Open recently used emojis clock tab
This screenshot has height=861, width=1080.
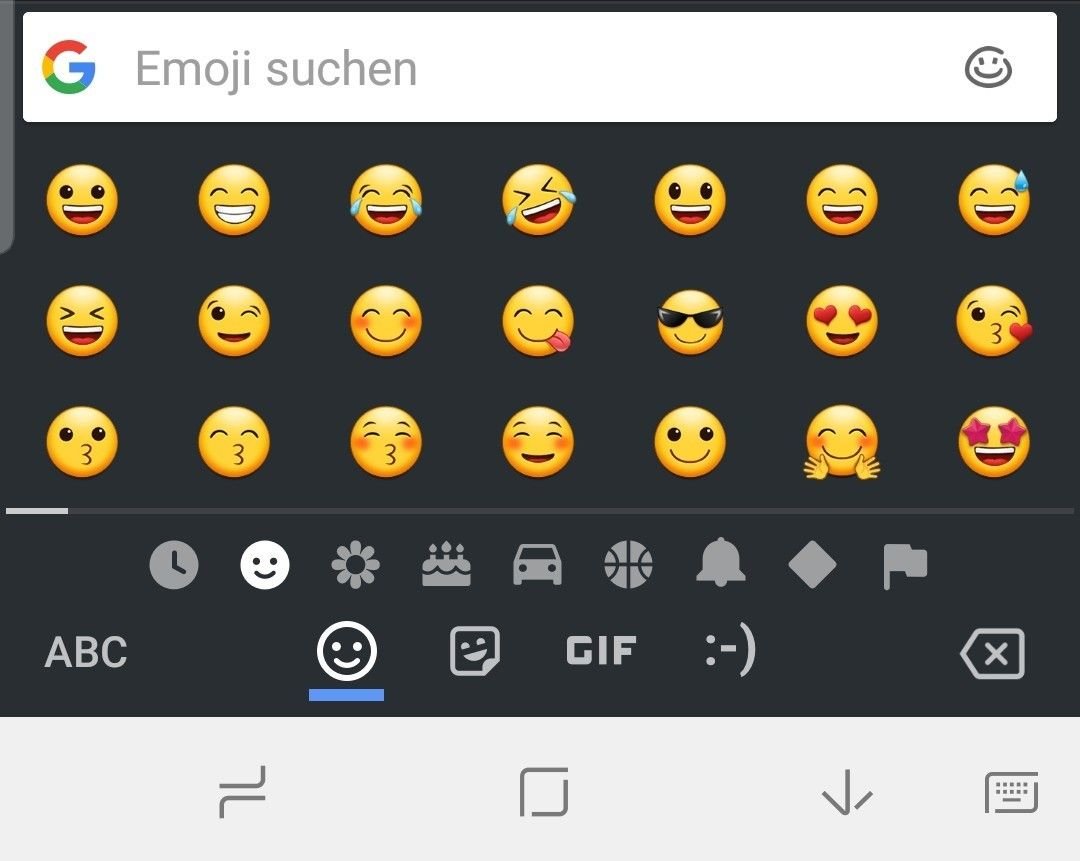coord(174,565)
